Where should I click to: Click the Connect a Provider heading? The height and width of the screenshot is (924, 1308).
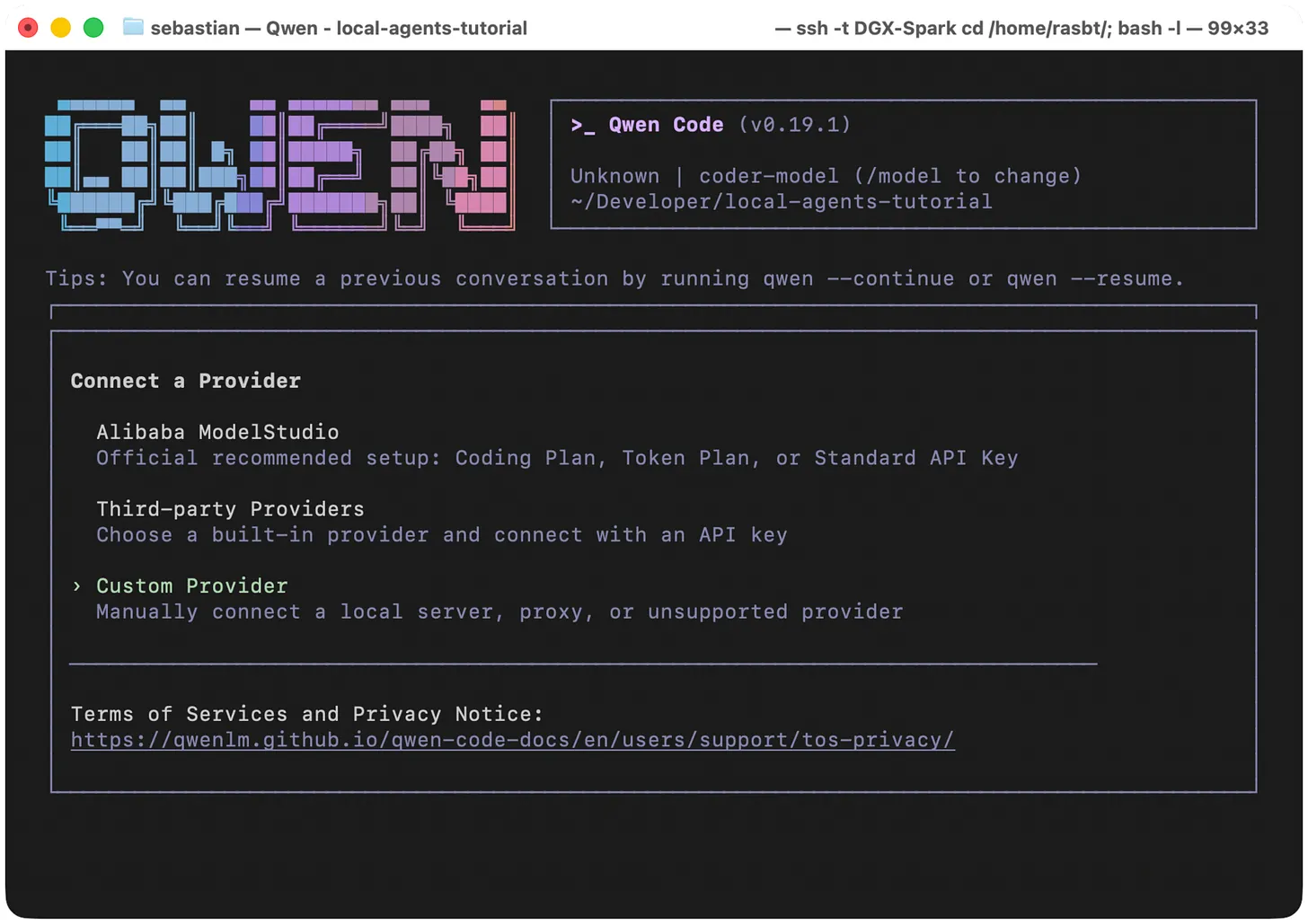pyautogui.click(x=186, y=381)
